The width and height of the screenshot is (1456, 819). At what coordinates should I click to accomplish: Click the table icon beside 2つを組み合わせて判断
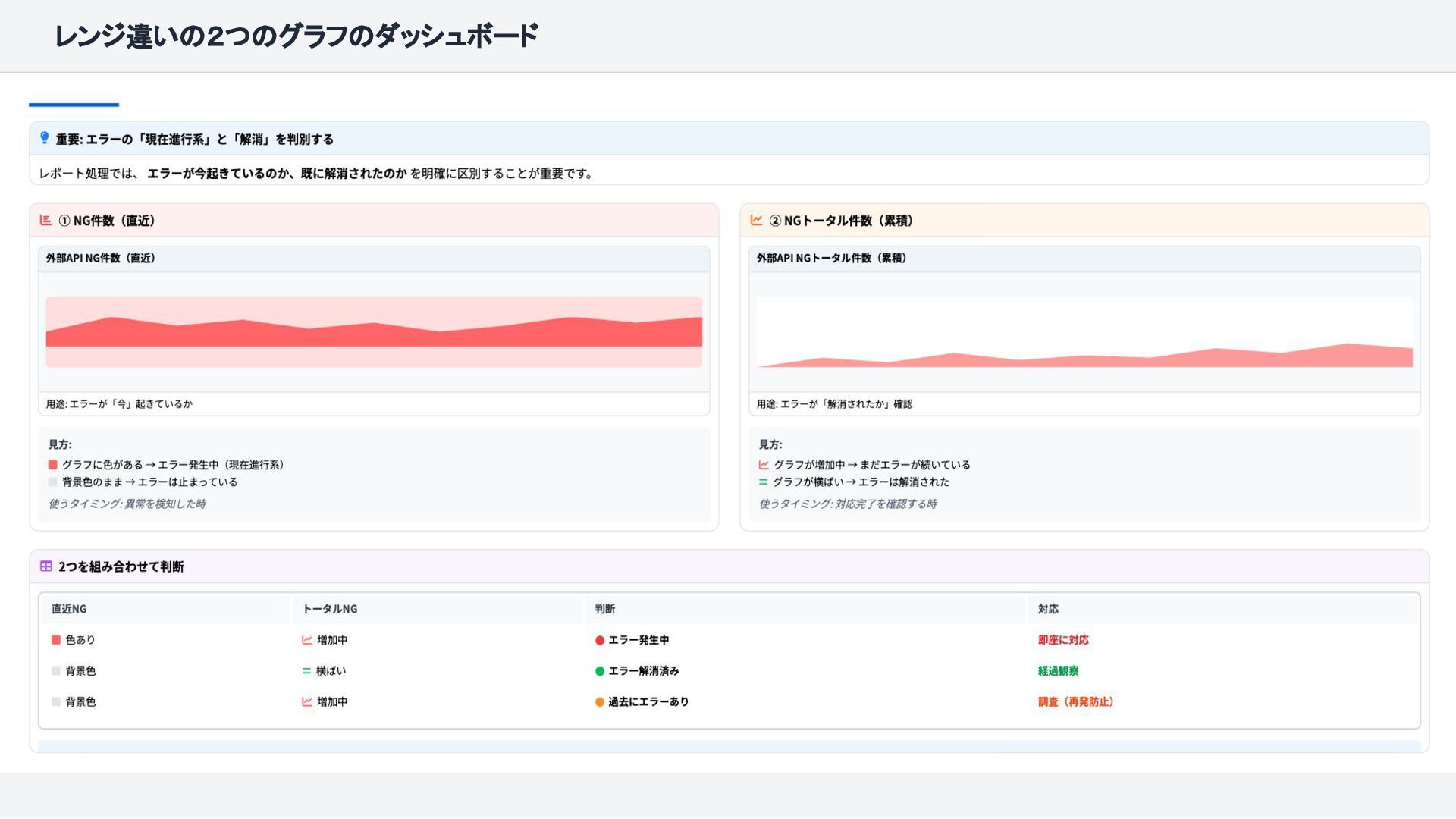[46, 566]
